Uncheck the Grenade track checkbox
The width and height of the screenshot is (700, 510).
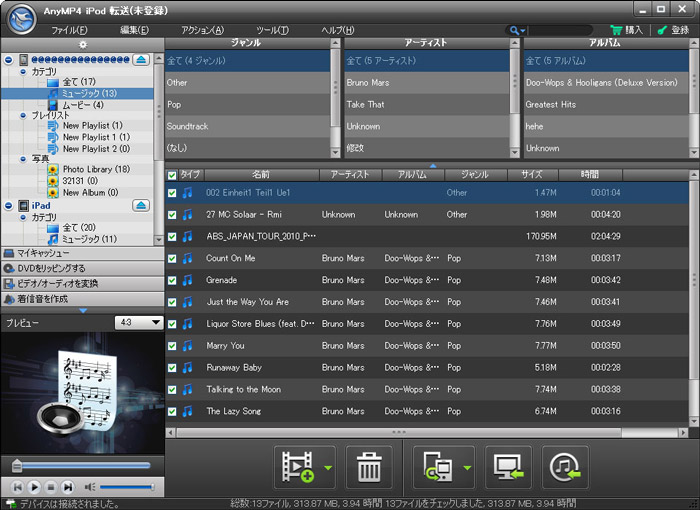tap(172, 280)
